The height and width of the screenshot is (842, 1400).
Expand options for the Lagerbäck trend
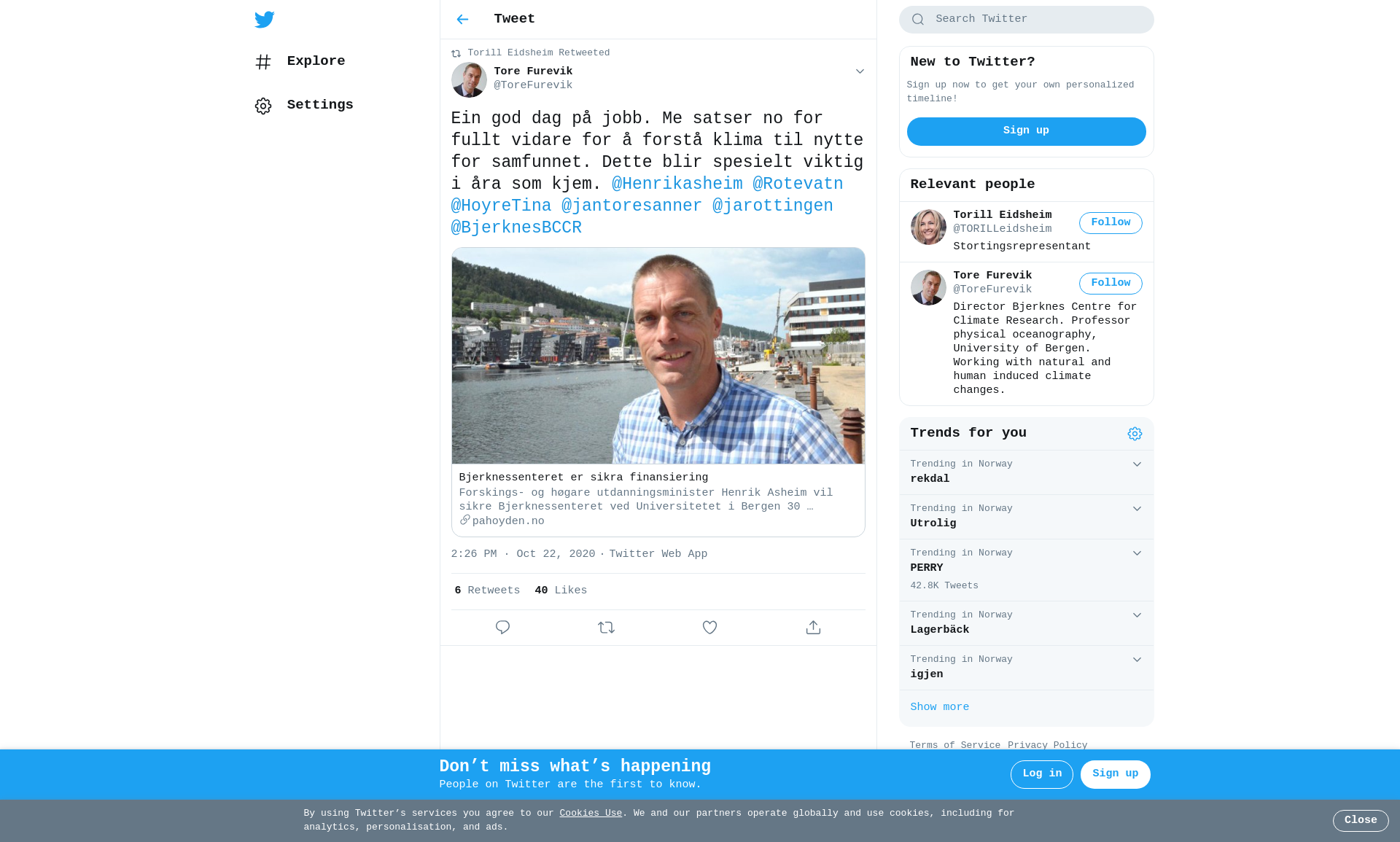coord(1137,615)
